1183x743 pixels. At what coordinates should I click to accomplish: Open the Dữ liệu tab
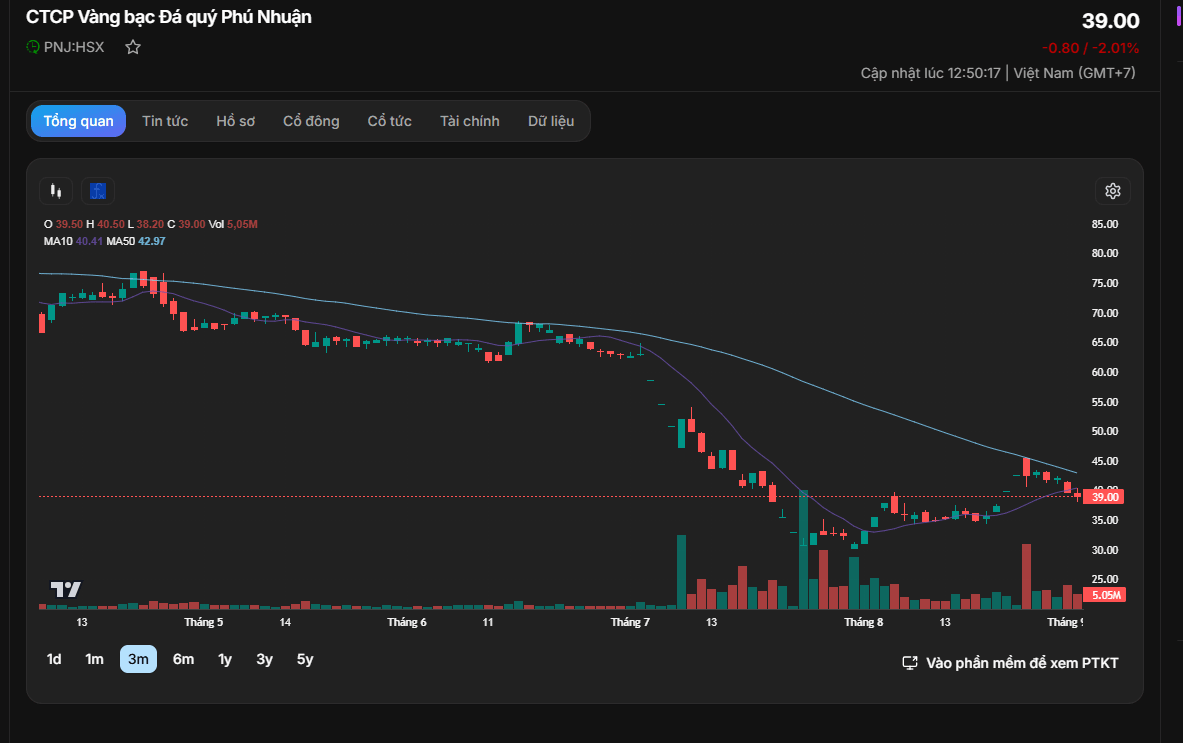point(551,121)
